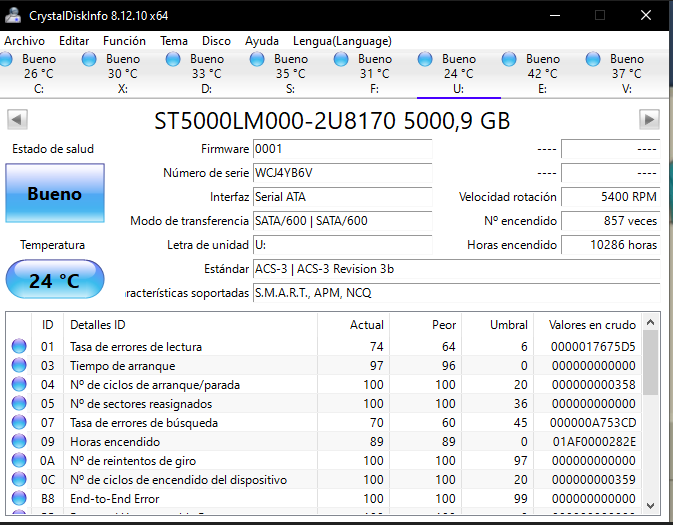Select Nº de sectores reasignados row text

point(141,404)
